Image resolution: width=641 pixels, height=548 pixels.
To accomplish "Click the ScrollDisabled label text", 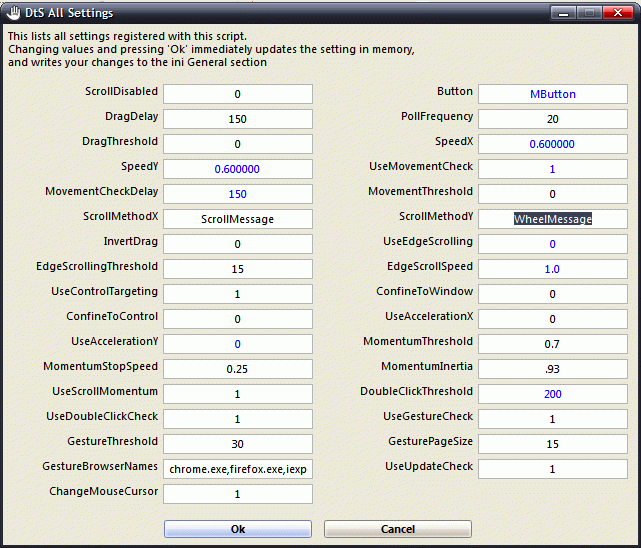I will pos(121,91).
